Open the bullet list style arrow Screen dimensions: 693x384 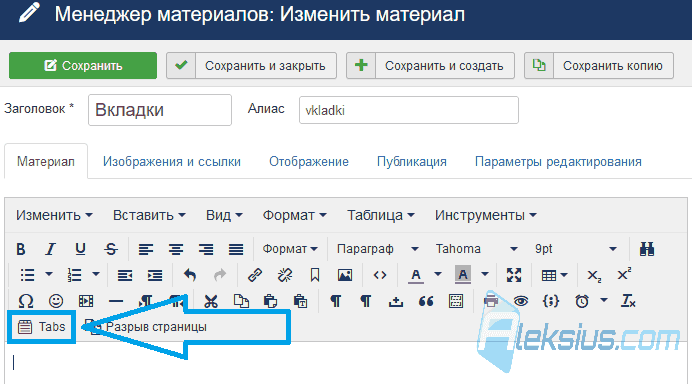[x=49, y=274]
